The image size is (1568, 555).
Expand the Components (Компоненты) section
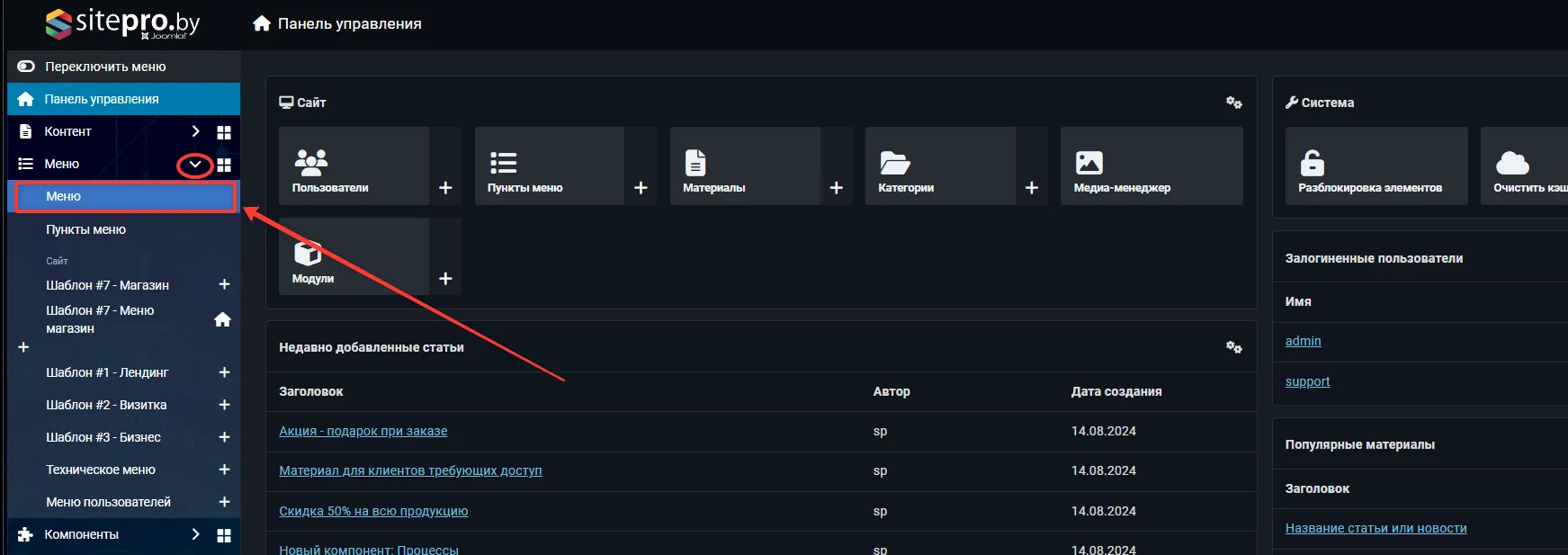(x=195, y=534)
